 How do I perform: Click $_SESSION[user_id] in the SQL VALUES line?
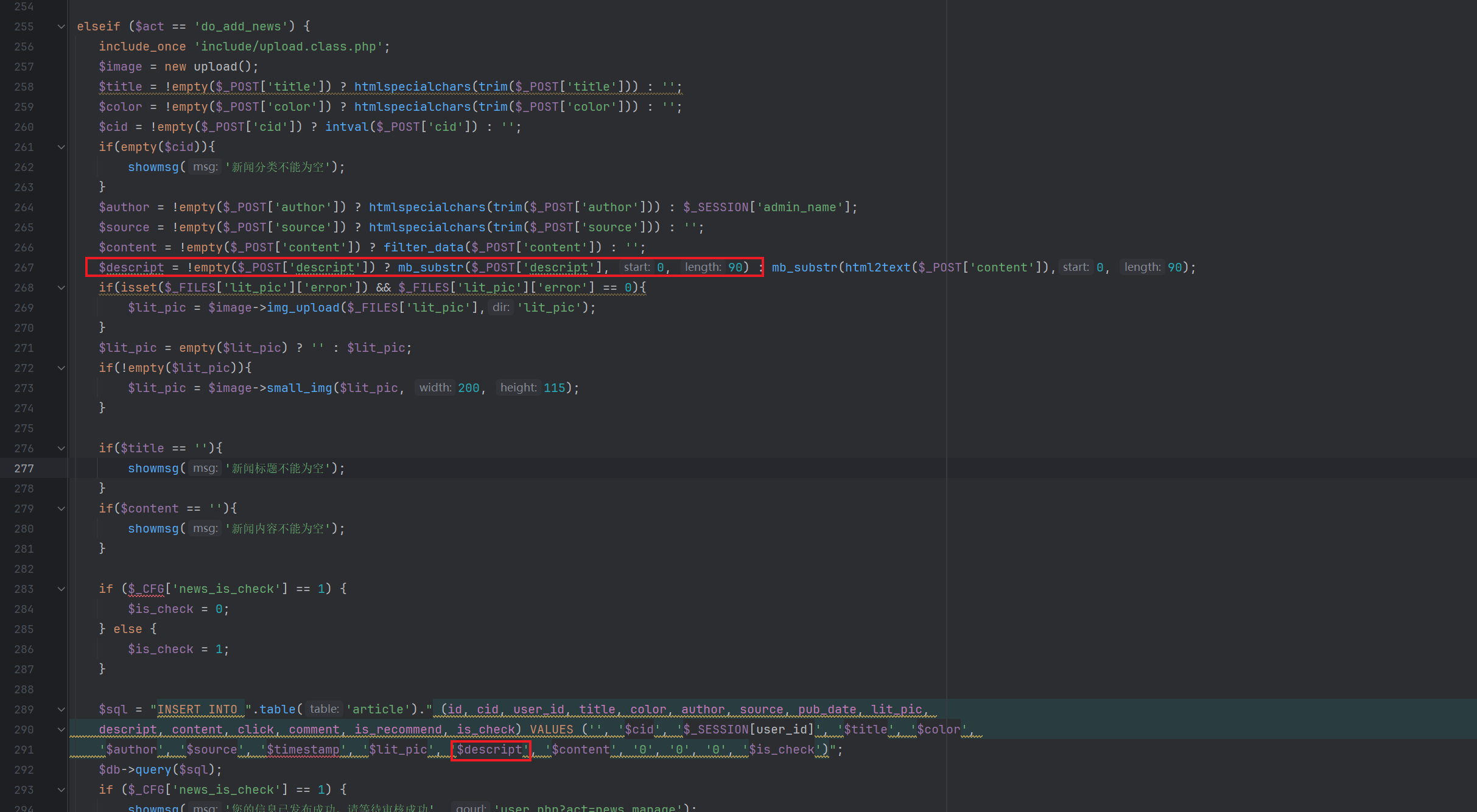[x=748, y=729]
